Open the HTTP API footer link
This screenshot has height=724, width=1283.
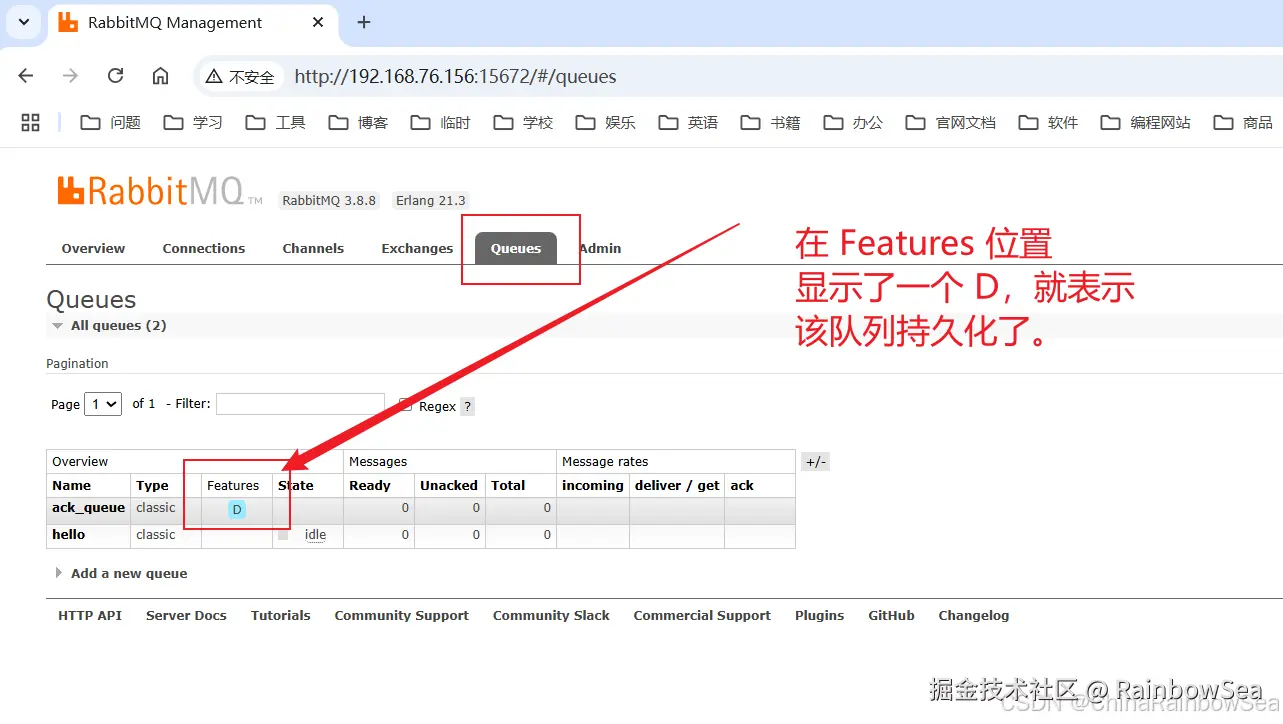[x=90, y=615]
